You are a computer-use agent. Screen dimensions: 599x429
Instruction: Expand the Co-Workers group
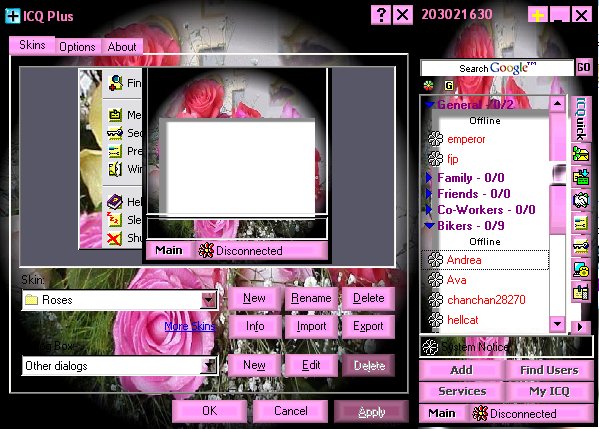(x=429, y=210)
